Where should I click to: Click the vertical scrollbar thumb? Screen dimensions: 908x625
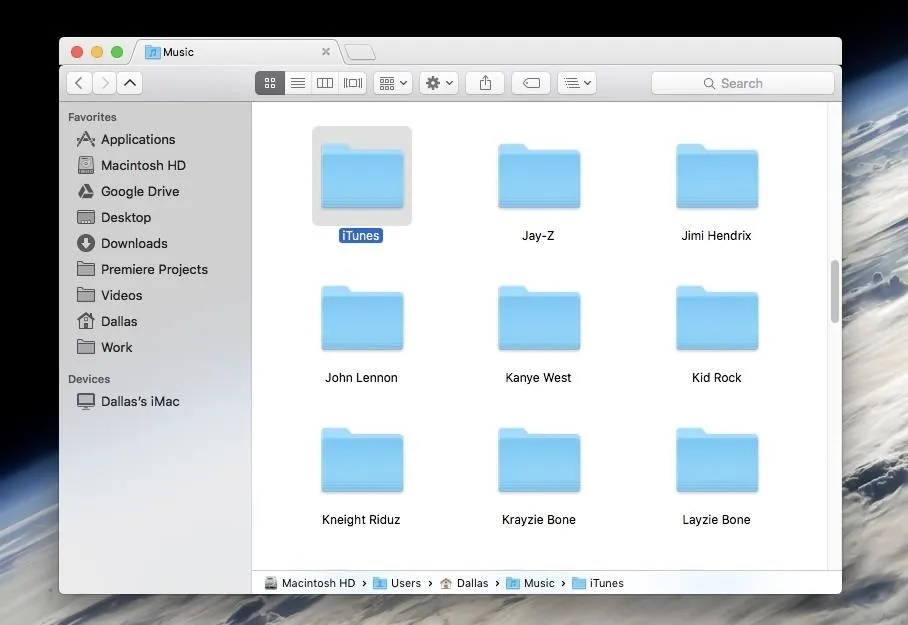(834, 291)
